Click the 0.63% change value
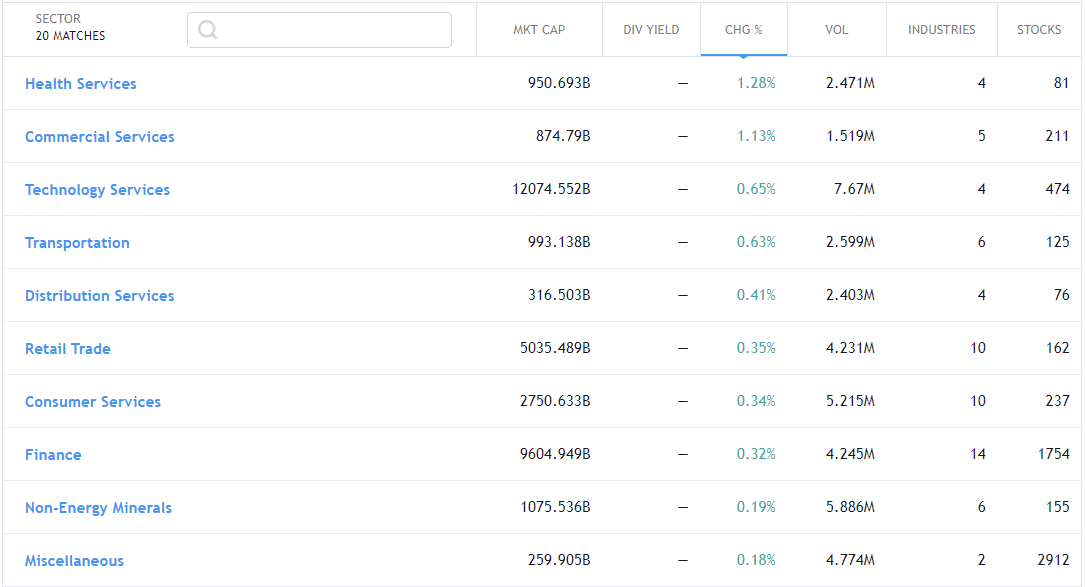The width and height of the screenshot is (1085, 587). click(756, 242)
